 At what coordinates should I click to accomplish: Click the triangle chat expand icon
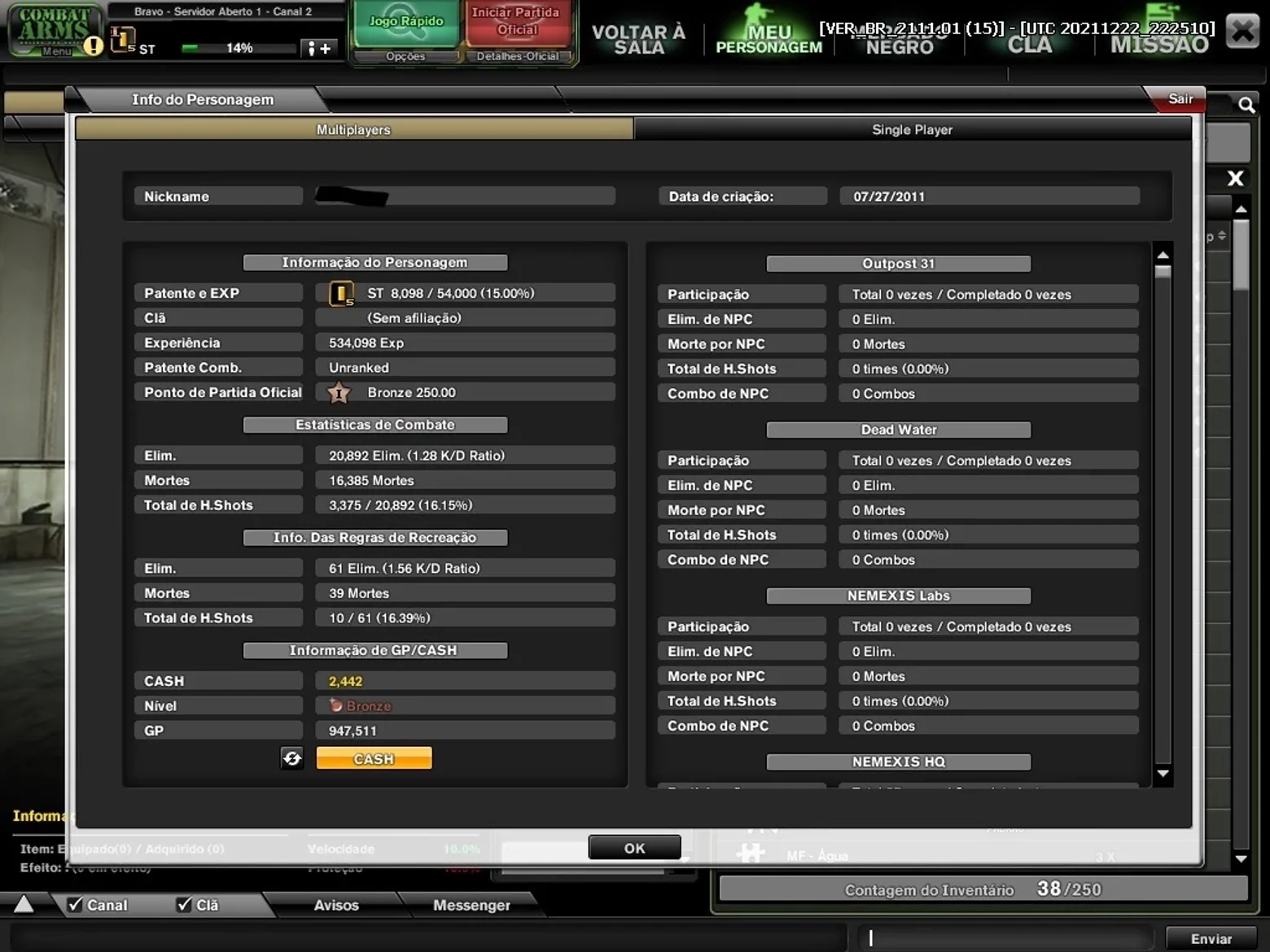tap(24, 904)
